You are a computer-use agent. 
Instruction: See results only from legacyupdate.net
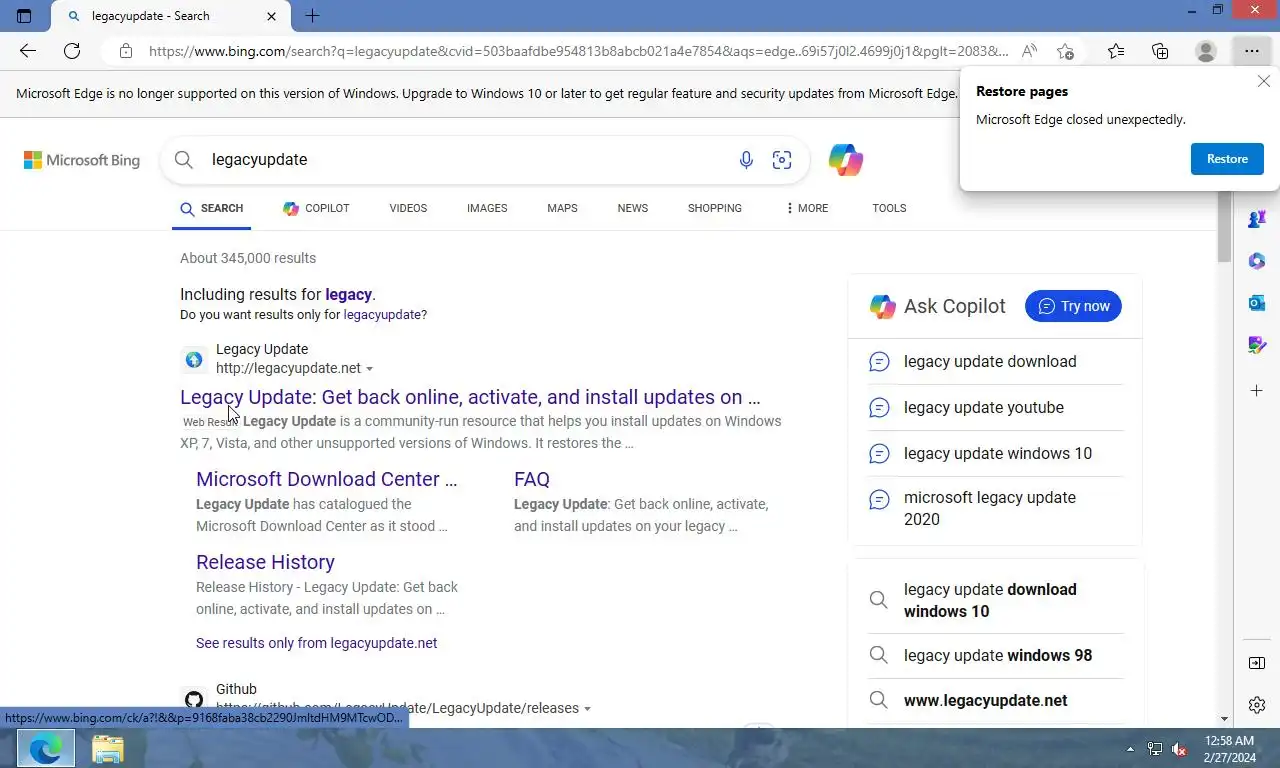[316, 643]
